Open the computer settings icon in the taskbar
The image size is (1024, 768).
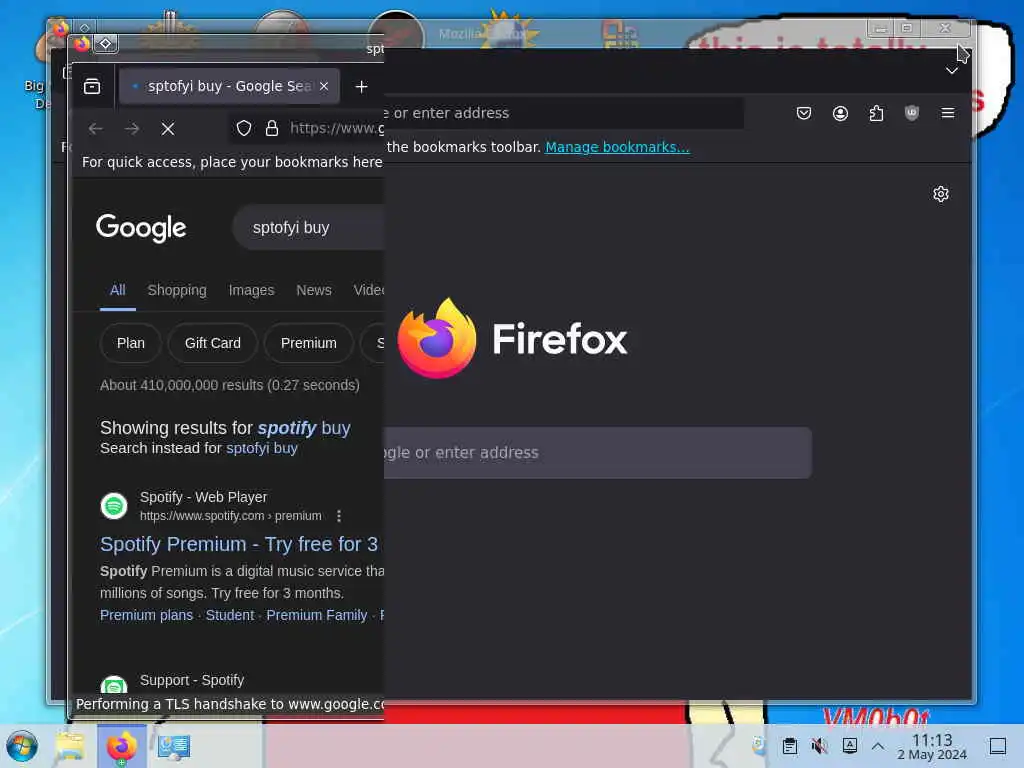pos(174,746)
